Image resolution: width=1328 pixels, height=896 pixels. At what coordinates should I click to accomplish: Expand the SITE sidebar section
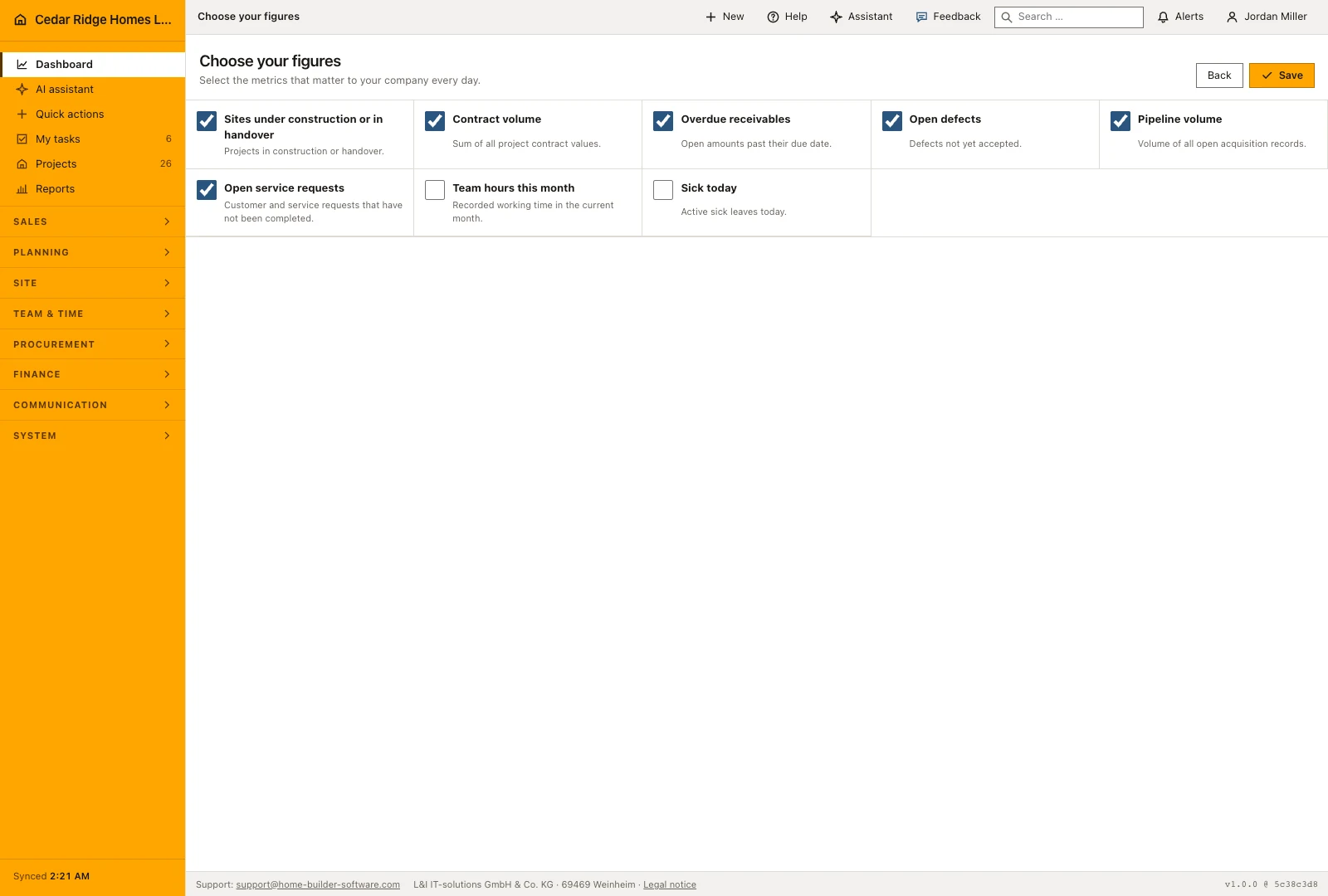click(x=92, y=283)
